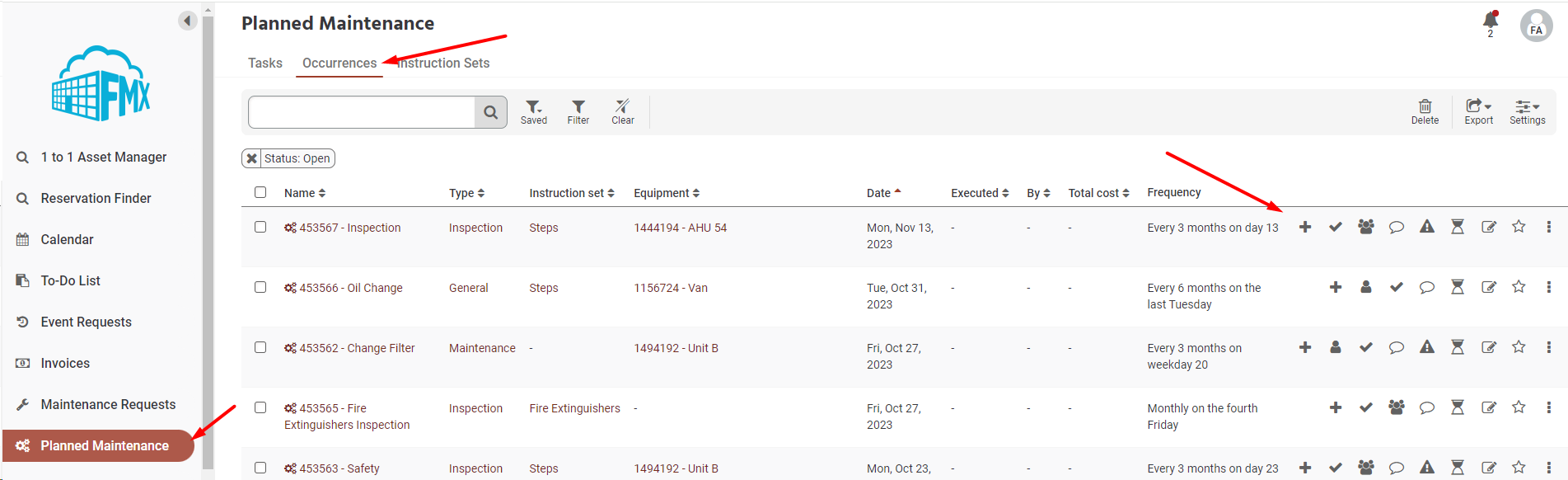Check the box for 453565 Fire Extinguishers Inspection
Screen dimensions: 1568x480
[x=260, y=407]
